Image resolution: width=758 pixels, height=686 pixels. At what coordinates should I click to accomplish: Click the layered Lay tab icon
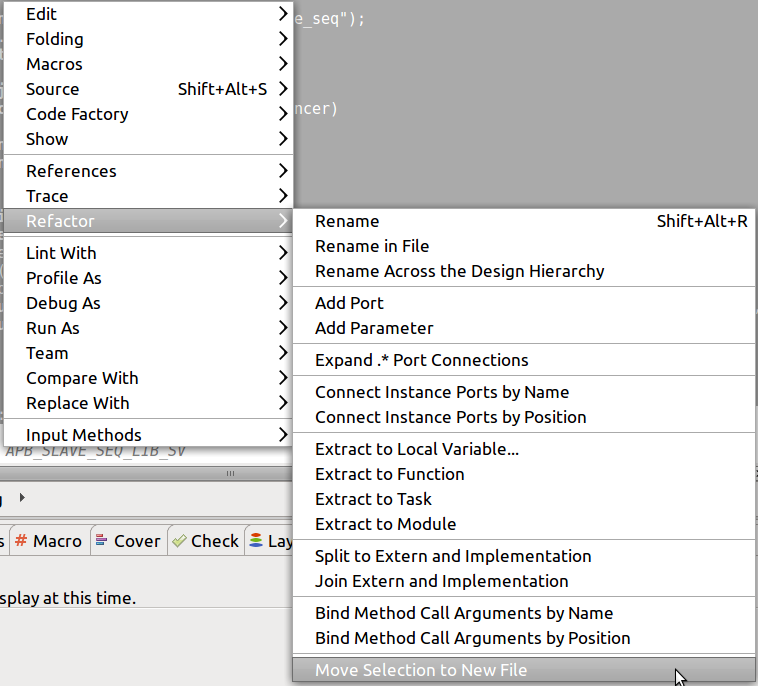tap(258, 541)
